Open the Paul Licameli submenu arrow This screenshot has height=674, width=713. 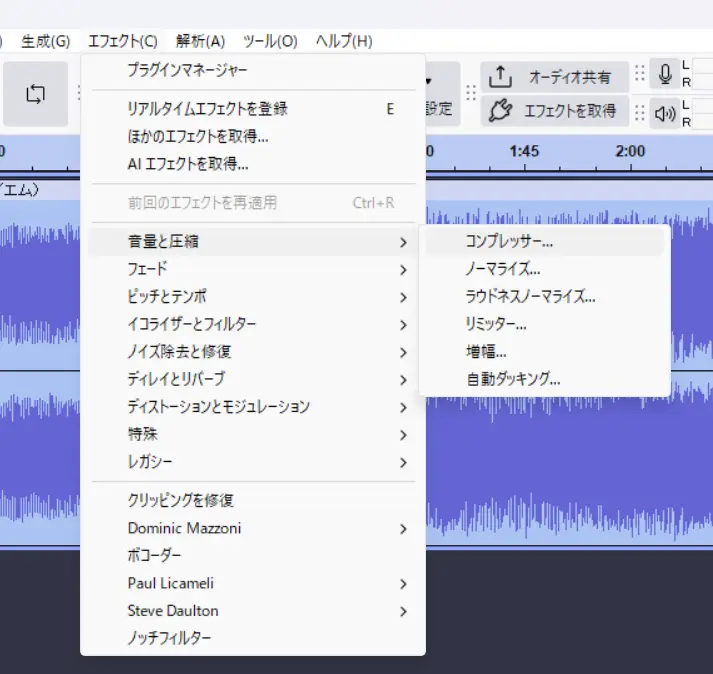pyautogui.click(x=402, y=584)
